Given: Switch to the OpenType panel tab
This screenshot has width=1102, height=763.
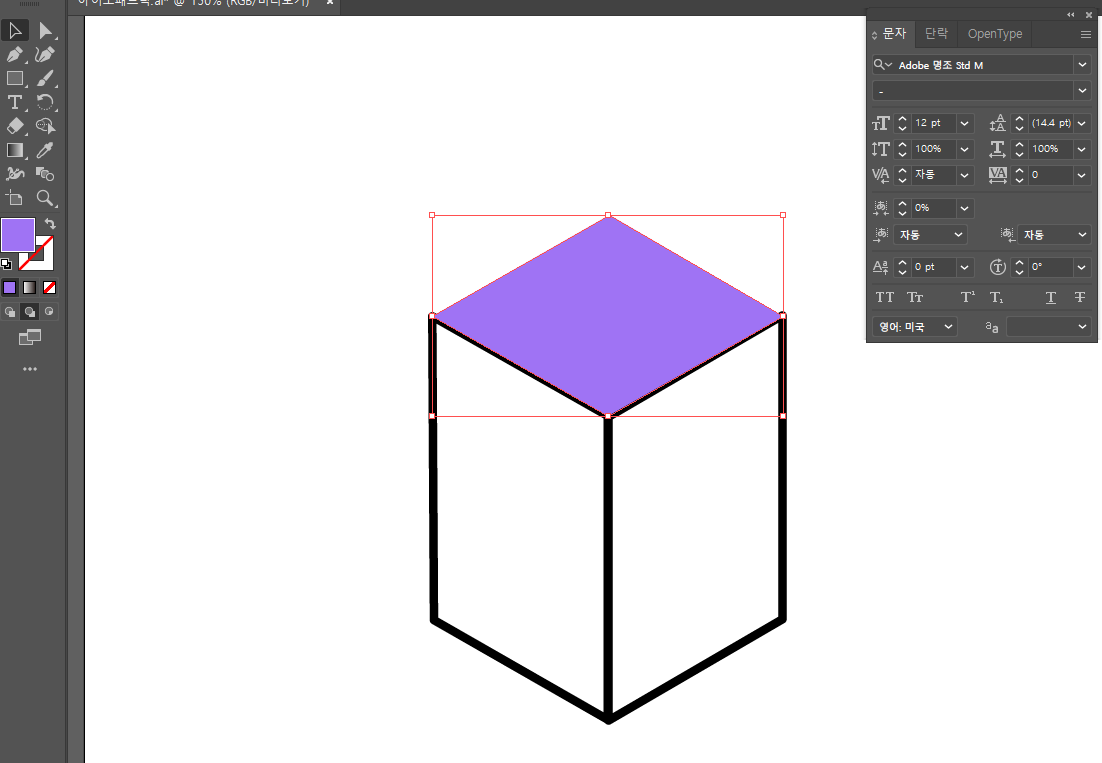Looking at the screenshot, I should coord(994,33).
